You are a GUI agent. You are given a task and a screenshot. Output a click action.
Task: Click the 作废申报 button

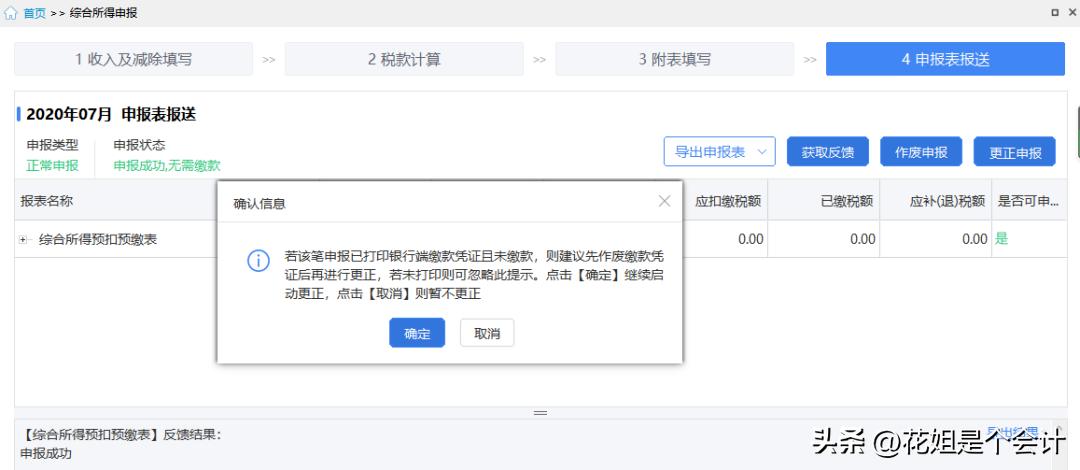tap(921, 152)
